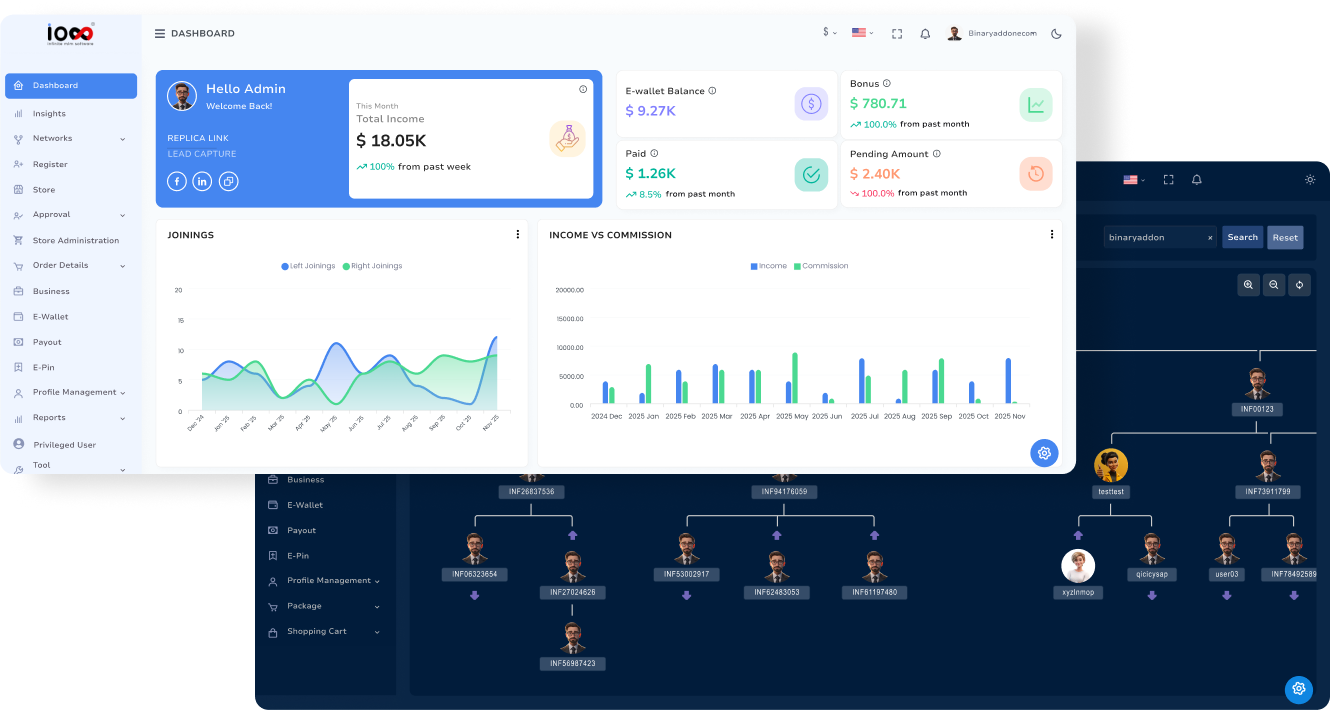Open the blue settings gear on dashboard
1330x710 pixels.
coord(1044,453)
